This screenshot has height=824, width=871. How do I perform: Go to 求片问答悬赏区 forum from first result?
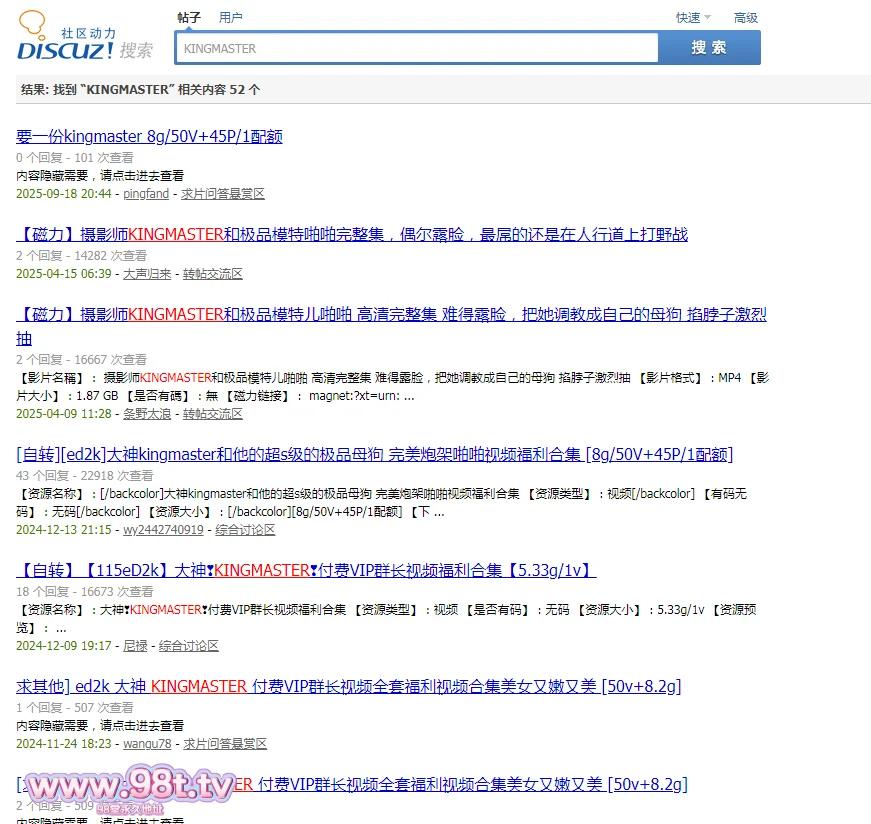pyautogui.click(x=223, y=193)
